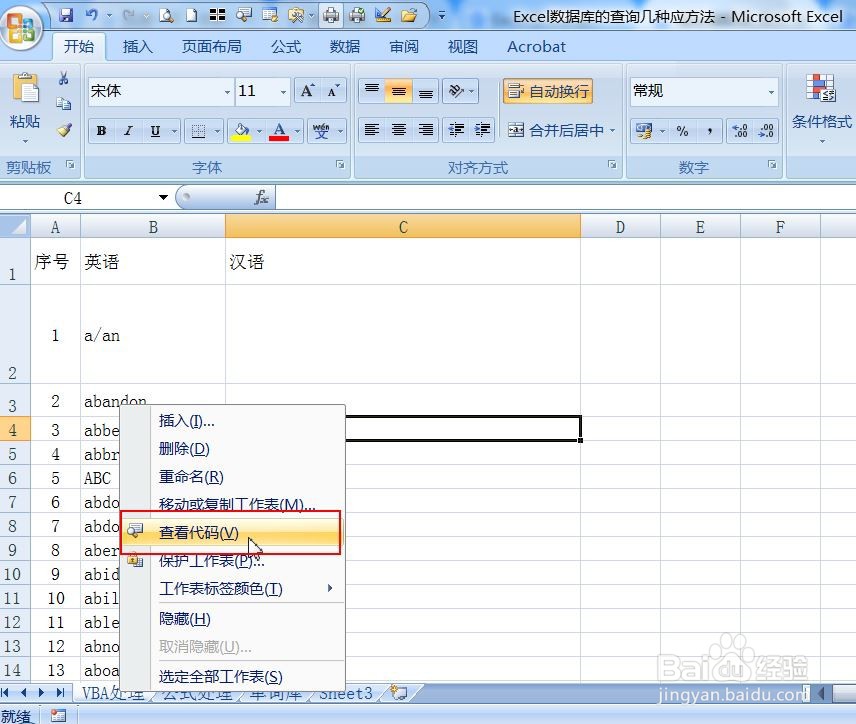856x724 pixels.
Task: Expand the 工作表标签颜色 submenu
Action: 220,589
